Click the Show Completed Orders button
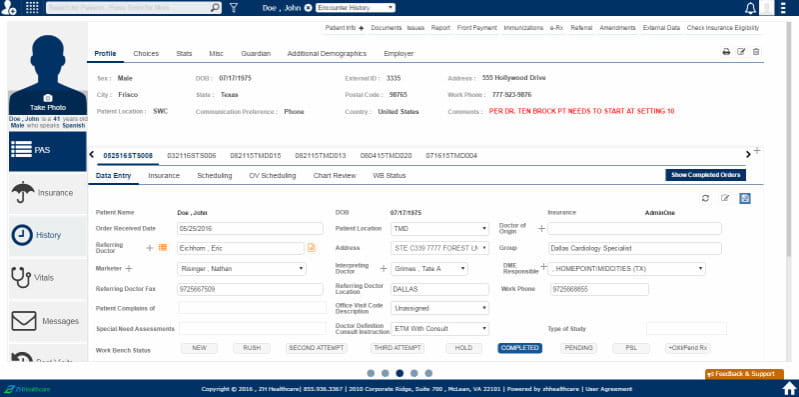 click(x=706, y=175)
